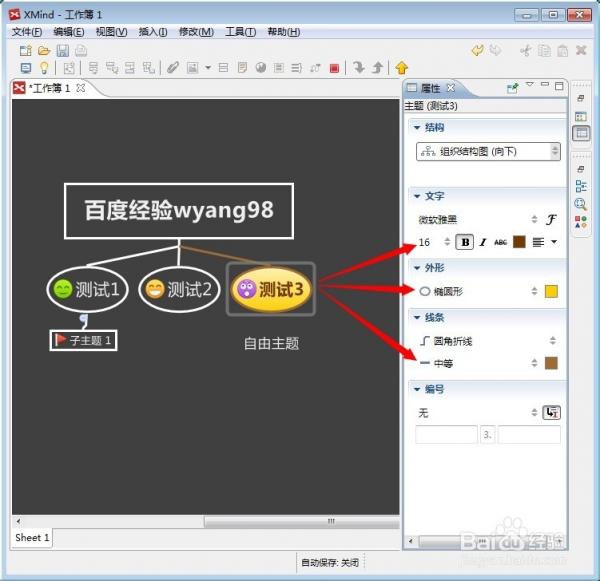Open the brown line color swatch
The width and height of the screenshot is (600, 581).
[551, 363]
